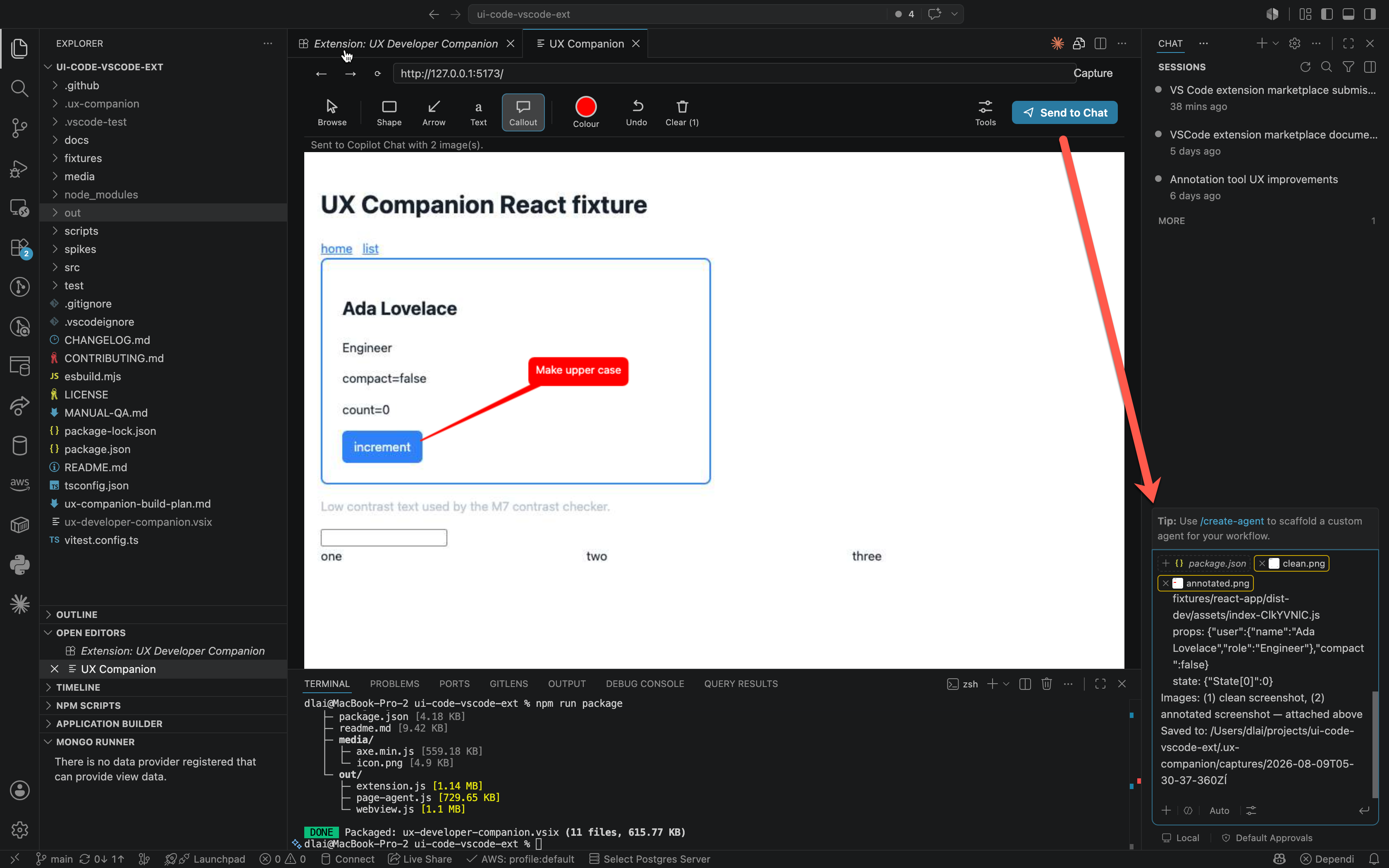Toggle sessions side-by-side layout

tap(1370, 67)
